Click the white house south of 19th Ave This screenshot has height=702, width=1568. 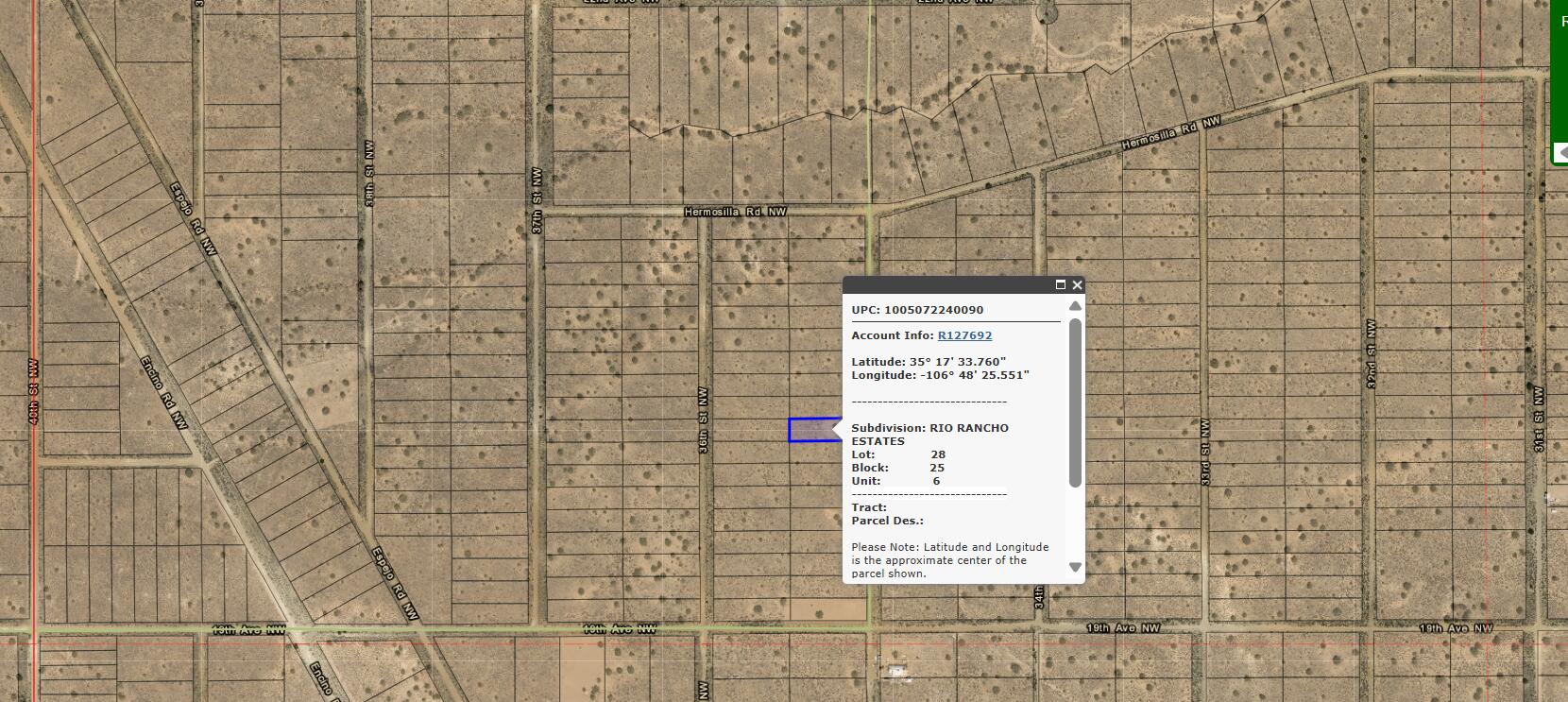tap(894, 670)
